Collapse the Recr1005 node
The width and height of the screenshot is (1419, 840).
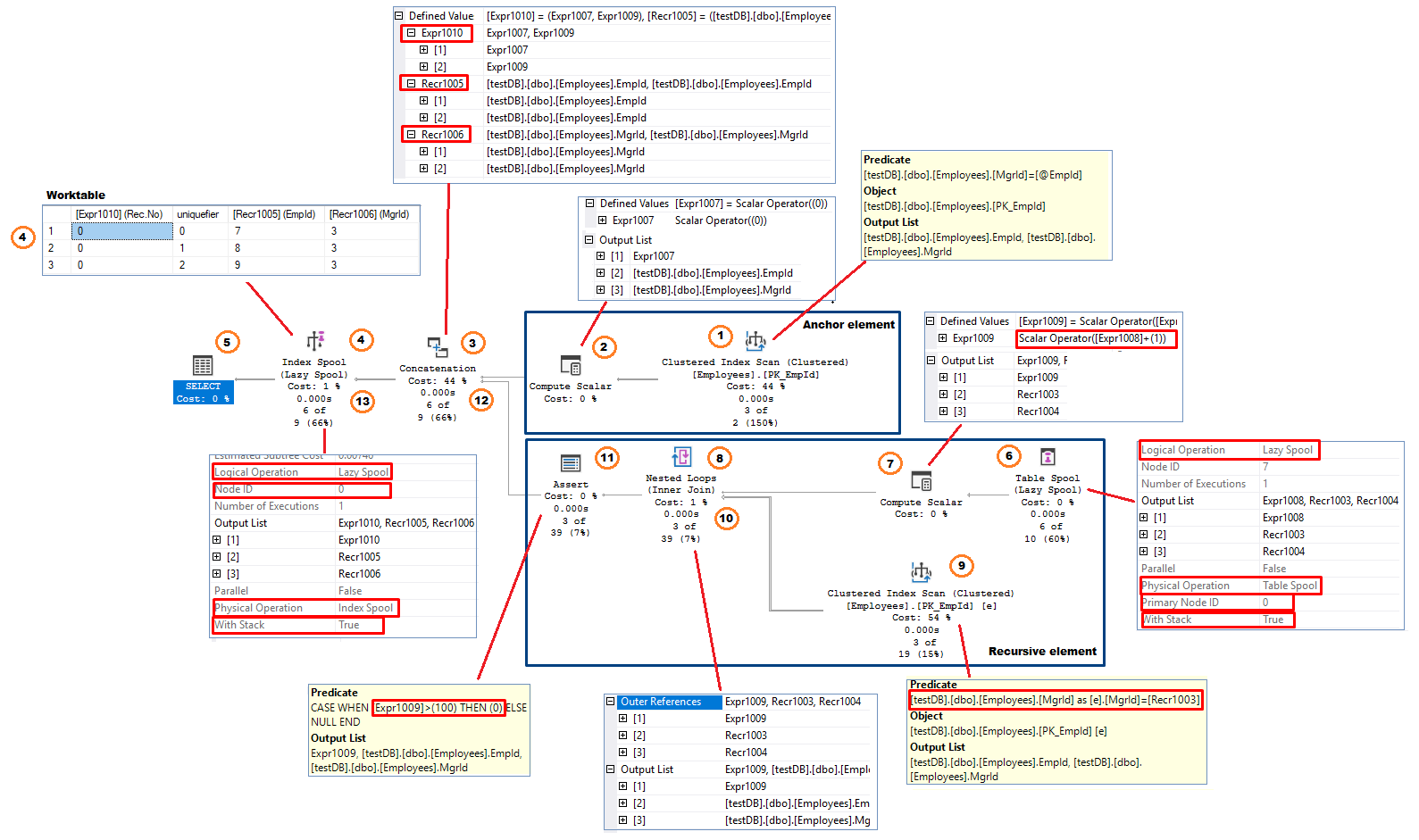coord(412,84)
